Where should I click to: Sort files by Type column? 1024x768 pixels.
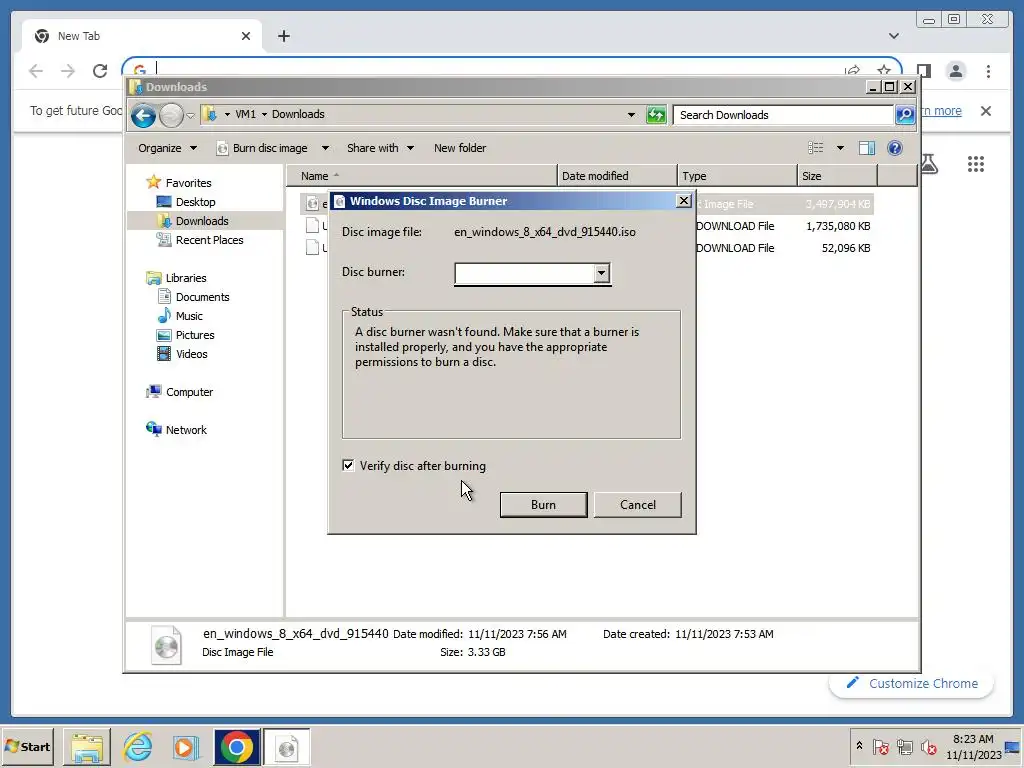[737, 176]
